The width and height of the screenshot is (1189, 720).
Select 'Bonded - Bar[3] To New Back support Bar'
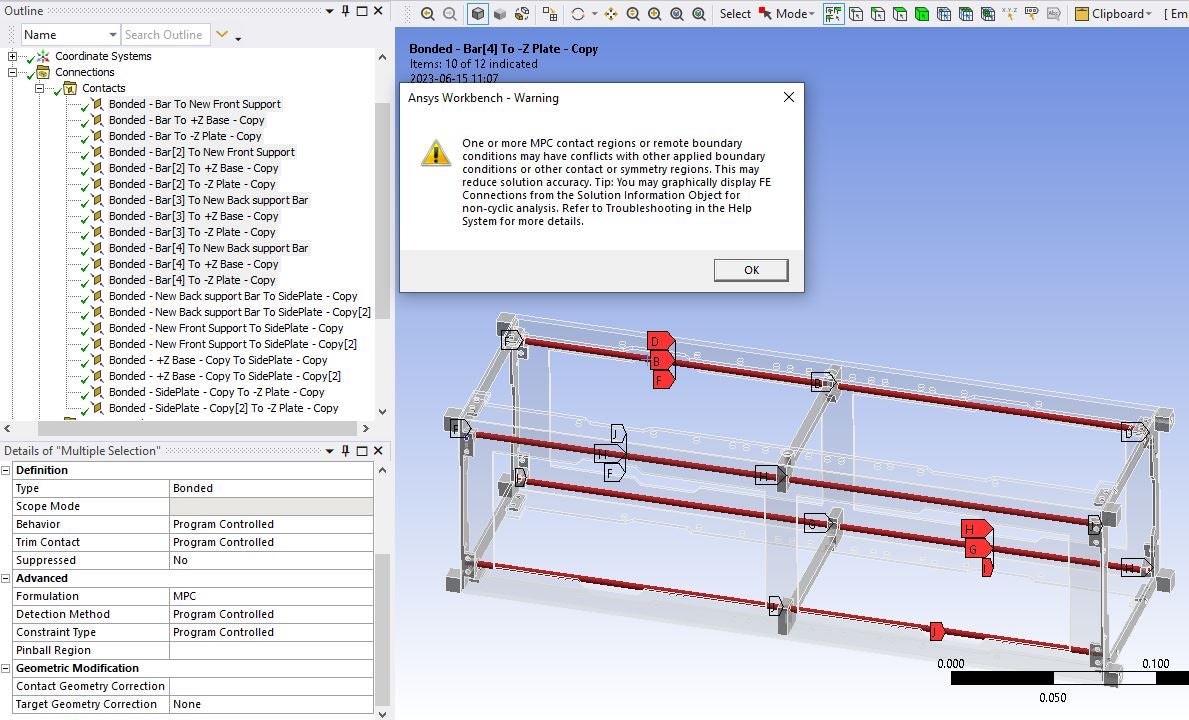click(208, 200)
